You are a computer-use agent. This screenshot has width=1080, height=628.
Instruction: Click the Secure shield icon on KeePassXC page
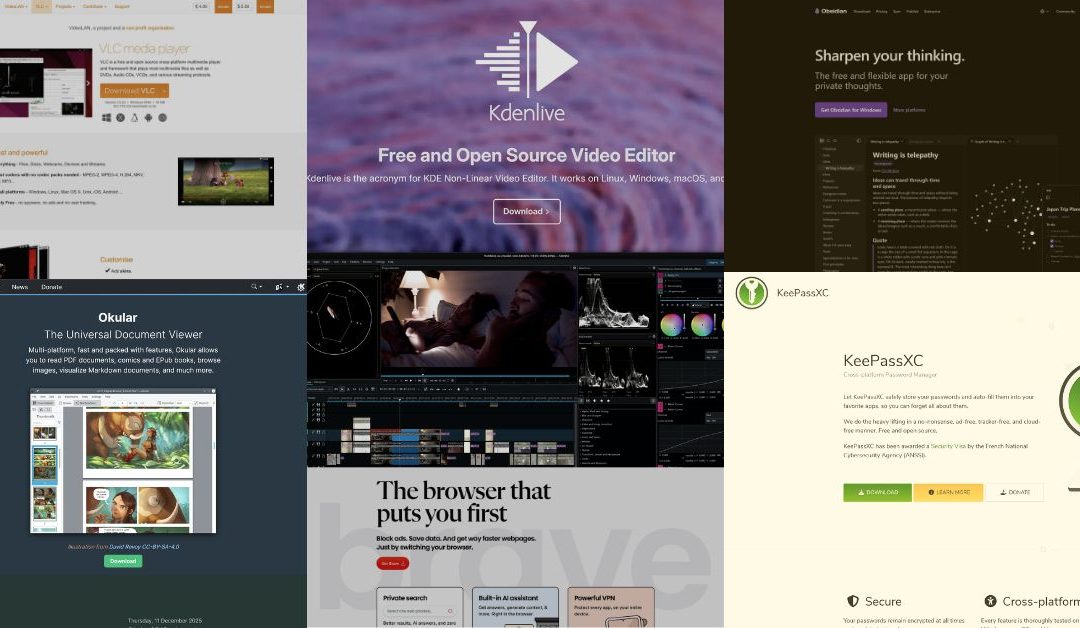853,601
